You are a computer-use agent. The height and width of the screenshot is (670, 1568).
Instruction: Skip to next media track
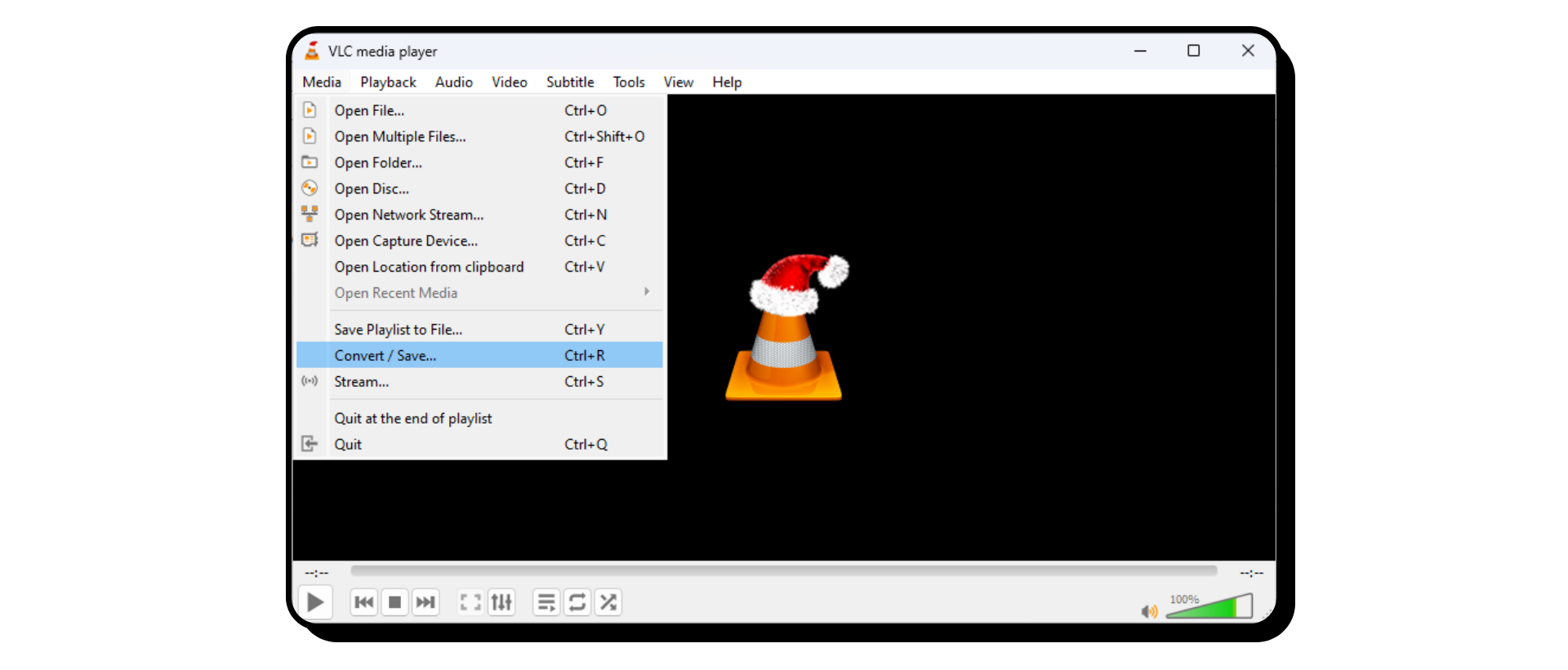pyautogui.click(x=425, y=602)
